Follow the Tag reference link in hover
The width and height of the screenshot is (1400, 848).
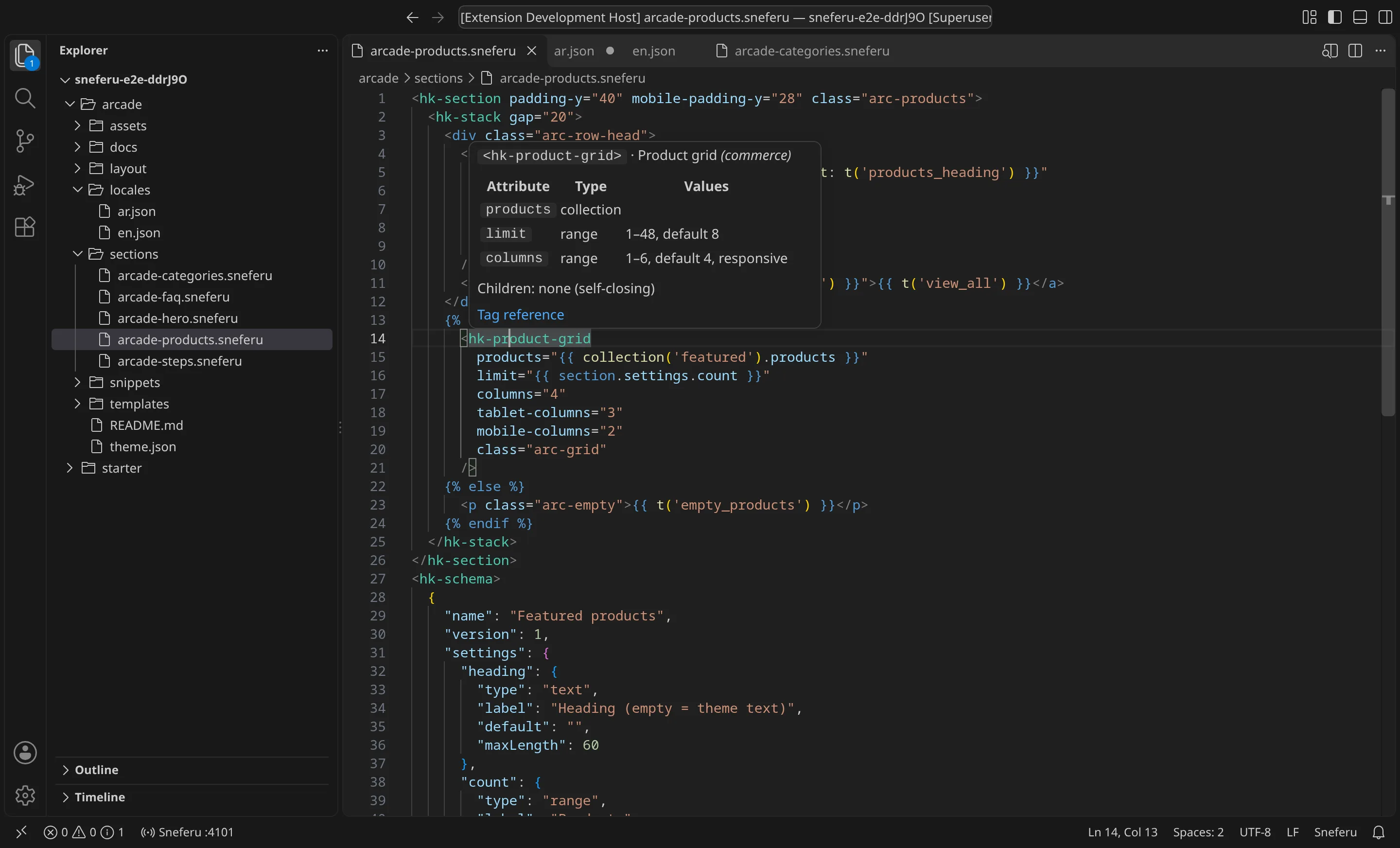tap(521, 315)
